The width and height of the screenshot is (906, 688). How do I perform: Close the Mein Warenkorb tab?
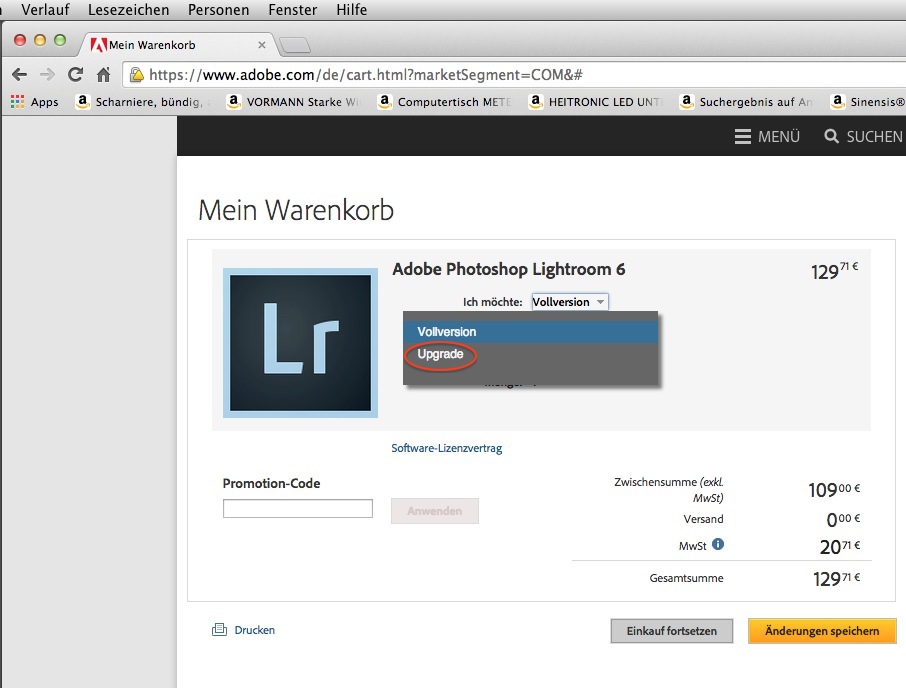tap(262, 45)
